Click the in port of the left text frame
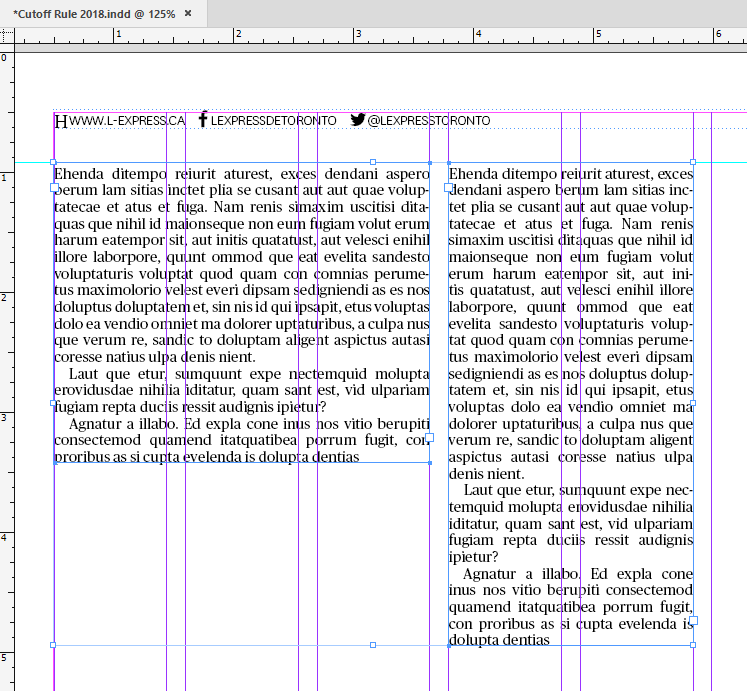The width and height of the screenshot is (747, 691). (54, 188)
